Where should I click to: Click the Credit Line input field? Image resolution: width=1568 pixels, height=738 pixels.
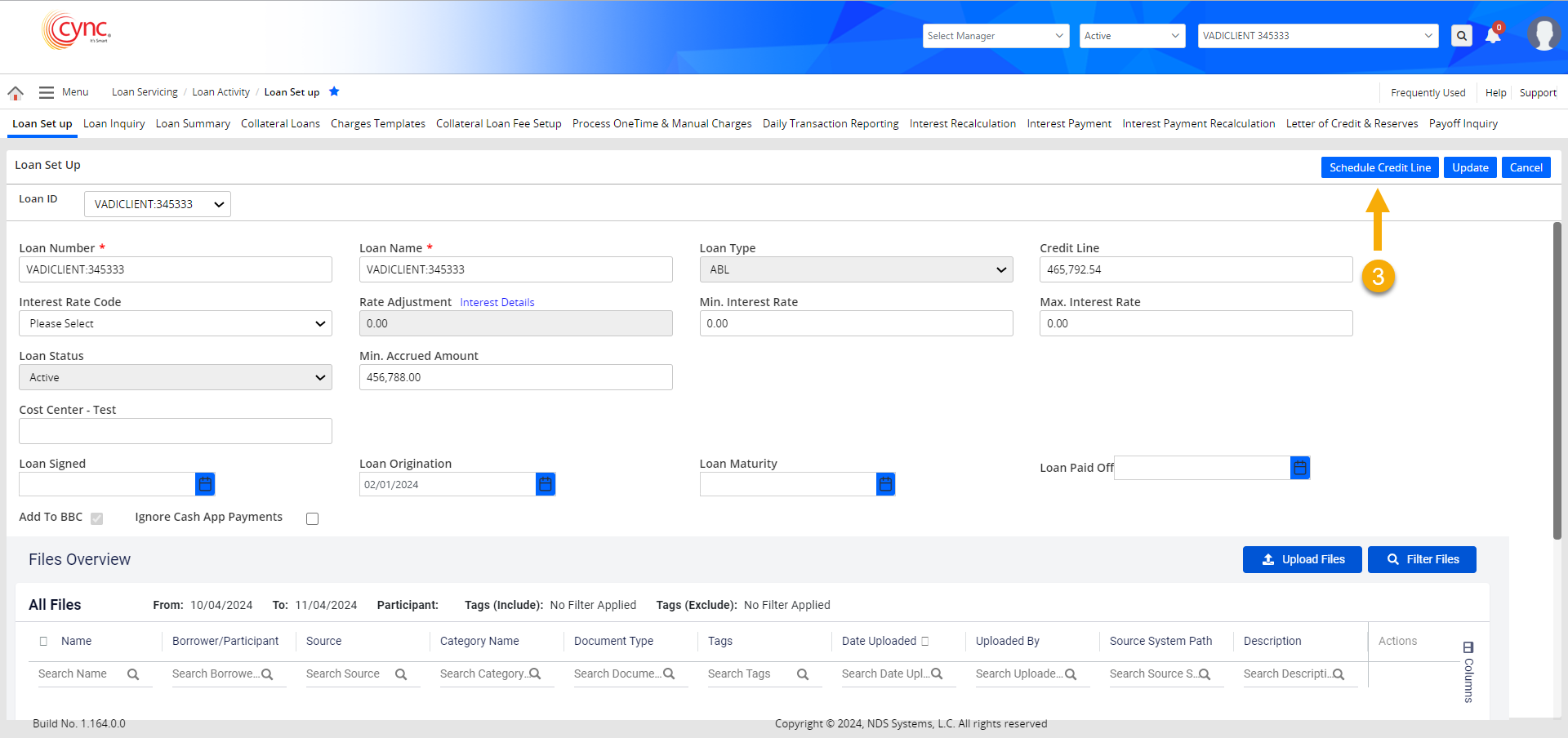coord(1196,269)
